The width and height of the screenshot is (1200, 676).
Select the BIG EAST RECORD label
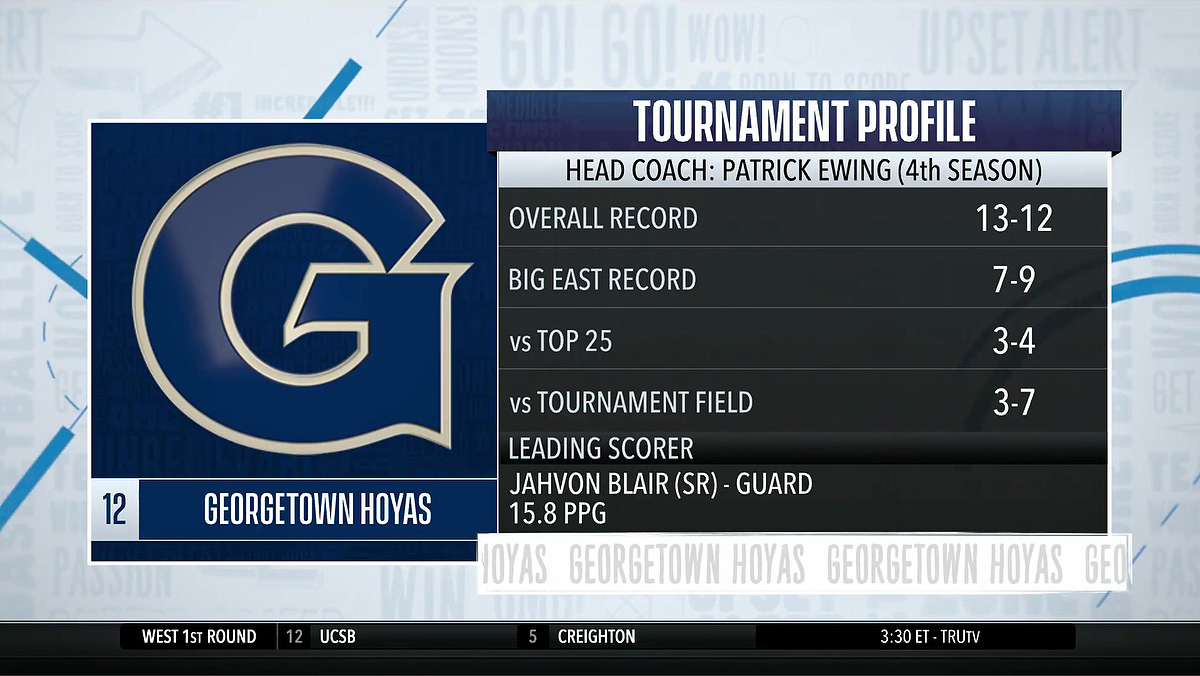pos(602,279)
